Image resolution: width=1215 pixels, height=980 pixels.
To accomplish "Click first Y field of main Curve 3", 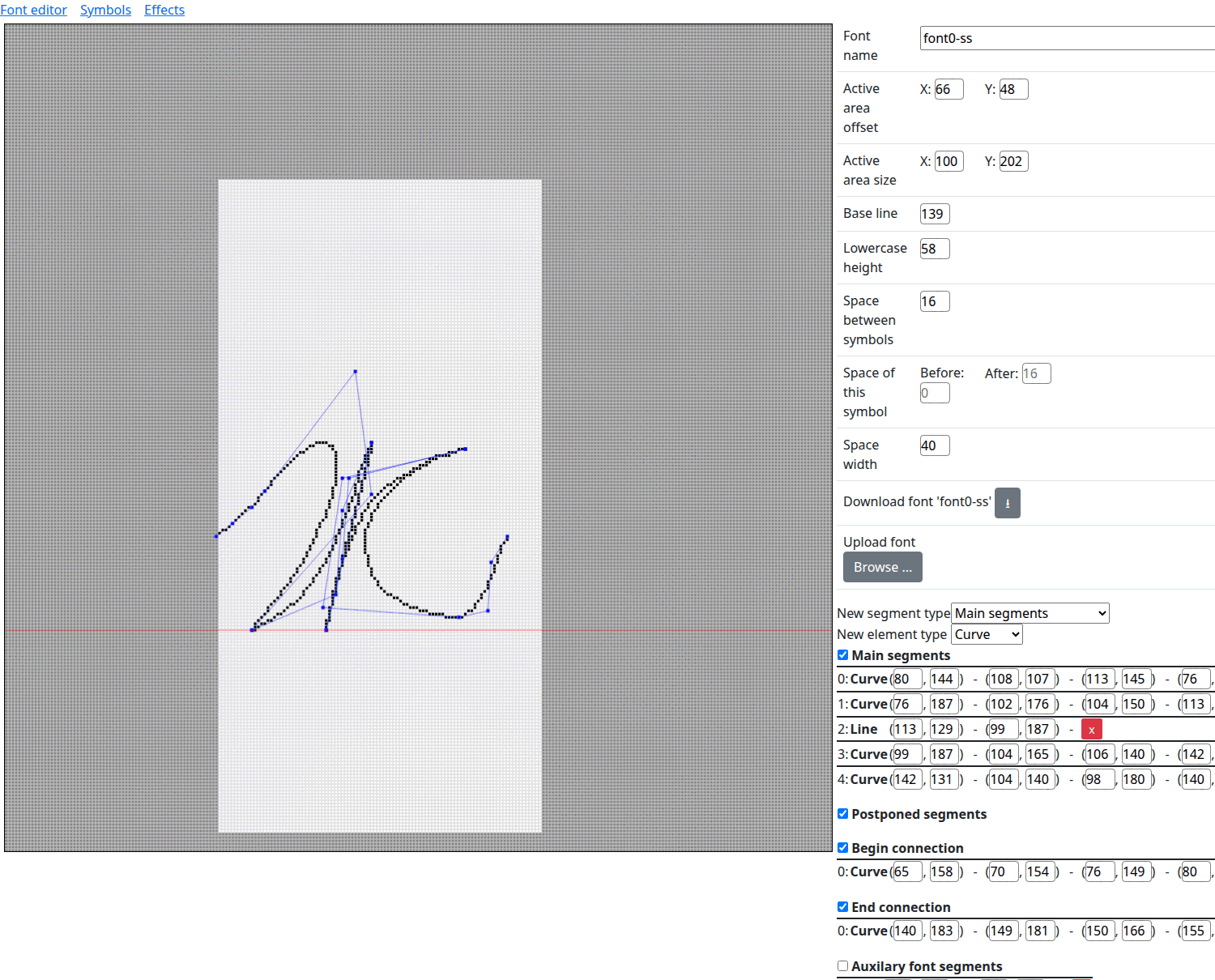I will (x=944, y=754).
